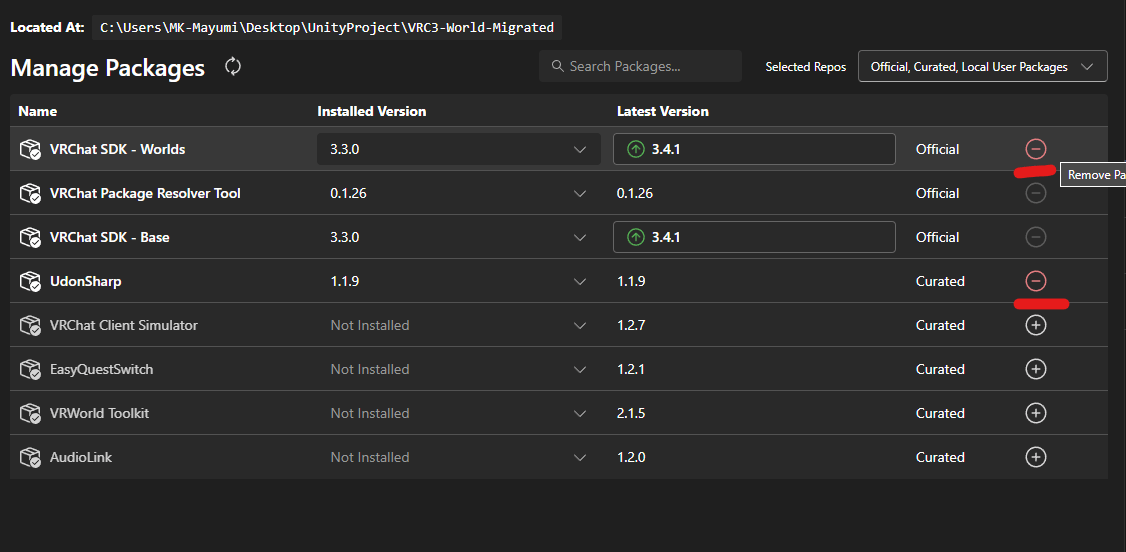Refresh the package list with the reload icon
This screenshot has height=552, width=1126.
click(233, 67)
